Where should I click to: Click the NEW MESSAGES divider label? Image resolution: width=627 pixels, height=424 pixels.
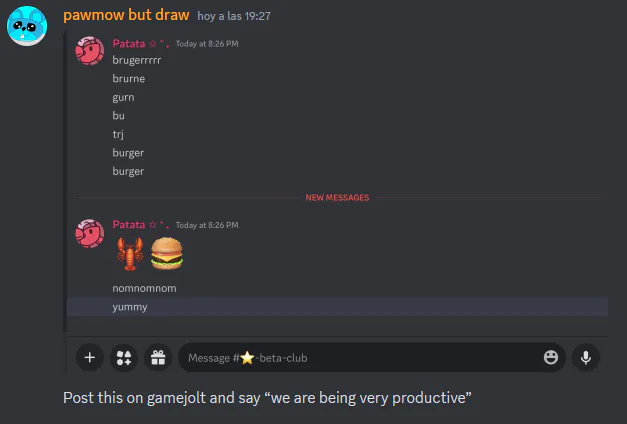click(337, 198)
